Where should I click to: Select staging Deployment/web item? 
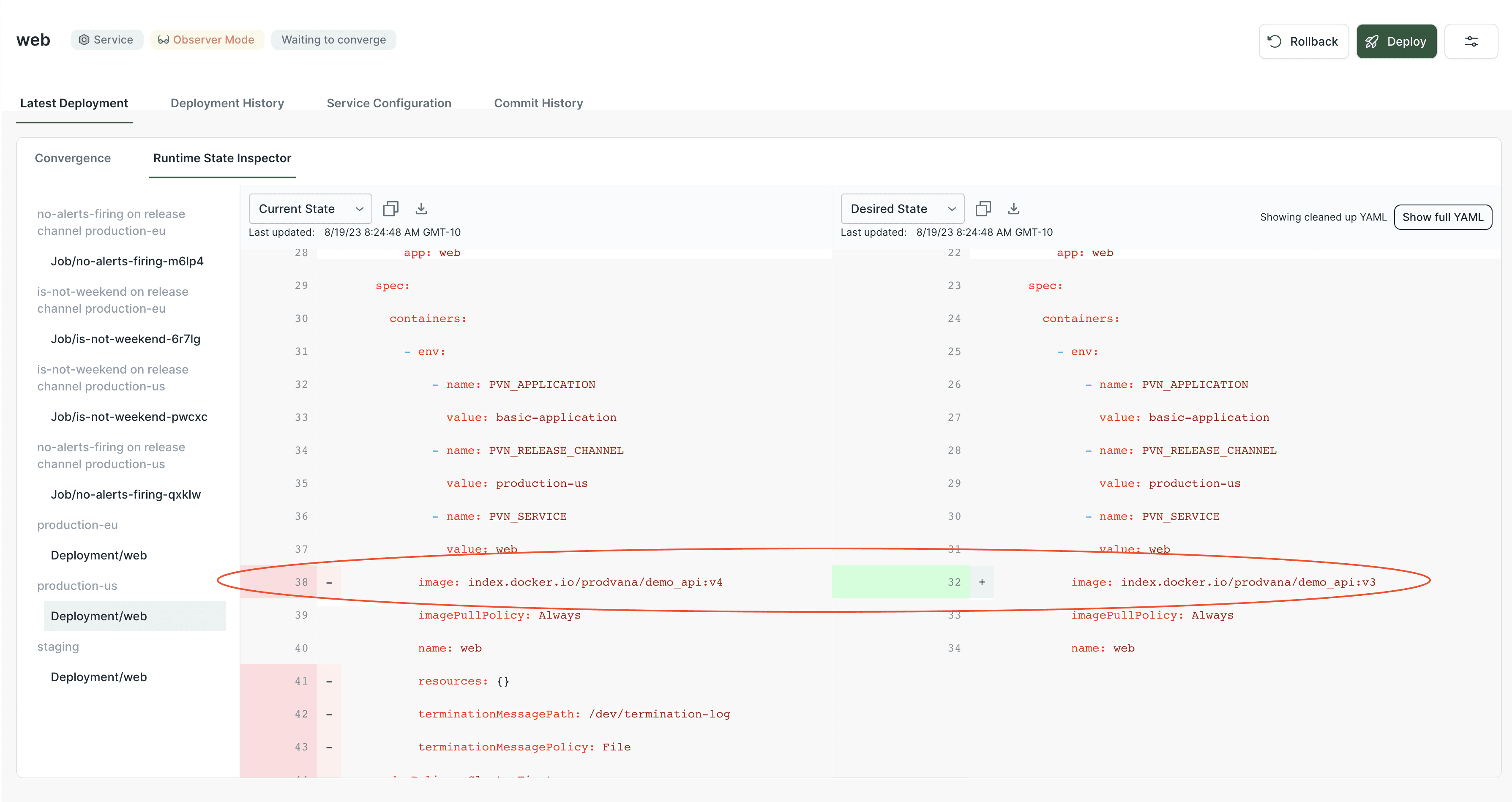pyautogui.click(x=98, y=677)
